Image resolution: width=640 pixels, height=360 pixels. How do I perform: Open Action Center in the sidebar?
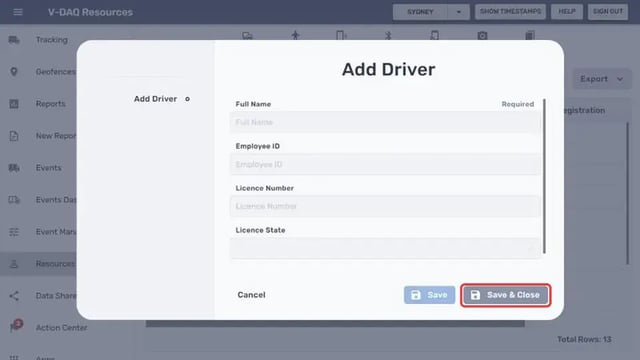coord(61,327)
